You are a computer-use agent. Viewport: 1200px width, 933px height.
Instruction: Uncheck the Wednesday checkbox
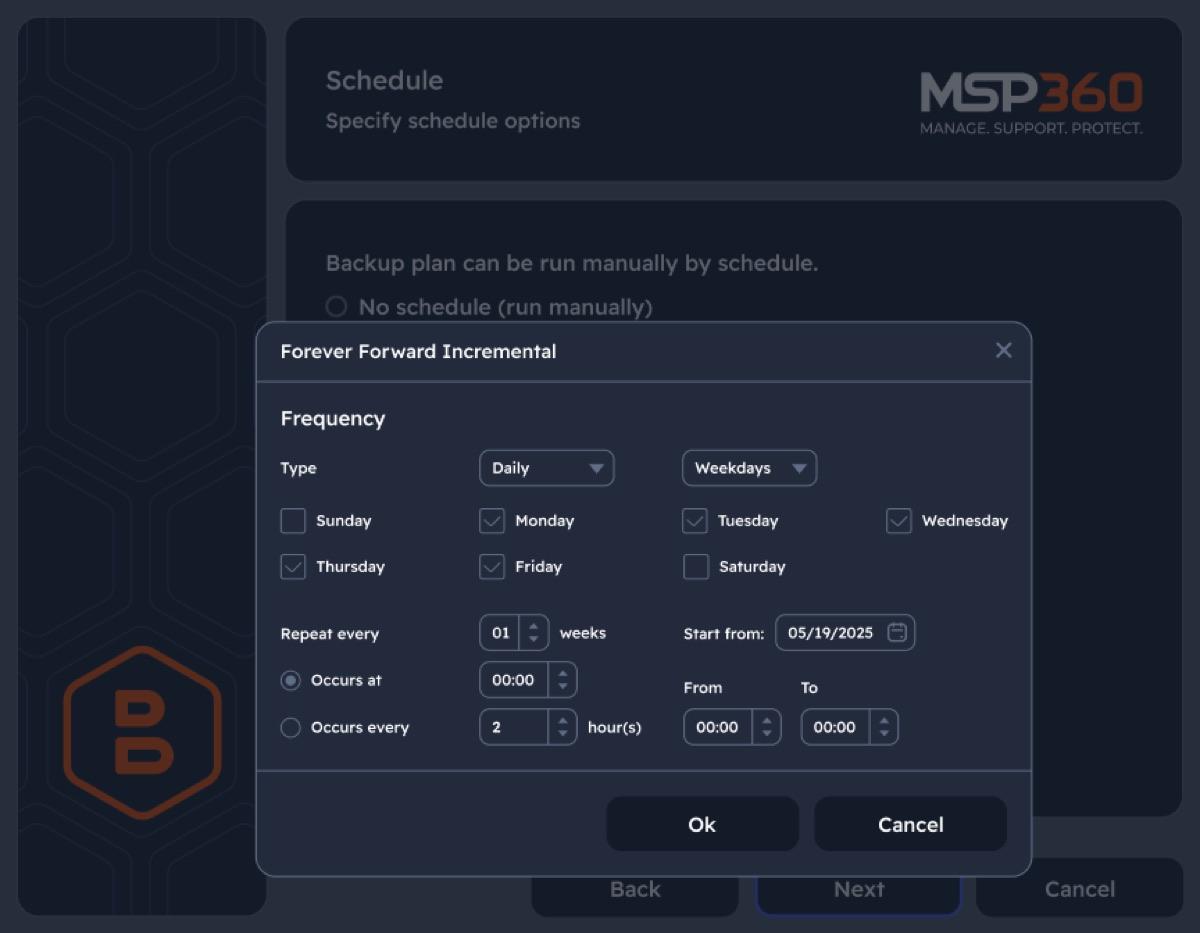click(899, 521)
